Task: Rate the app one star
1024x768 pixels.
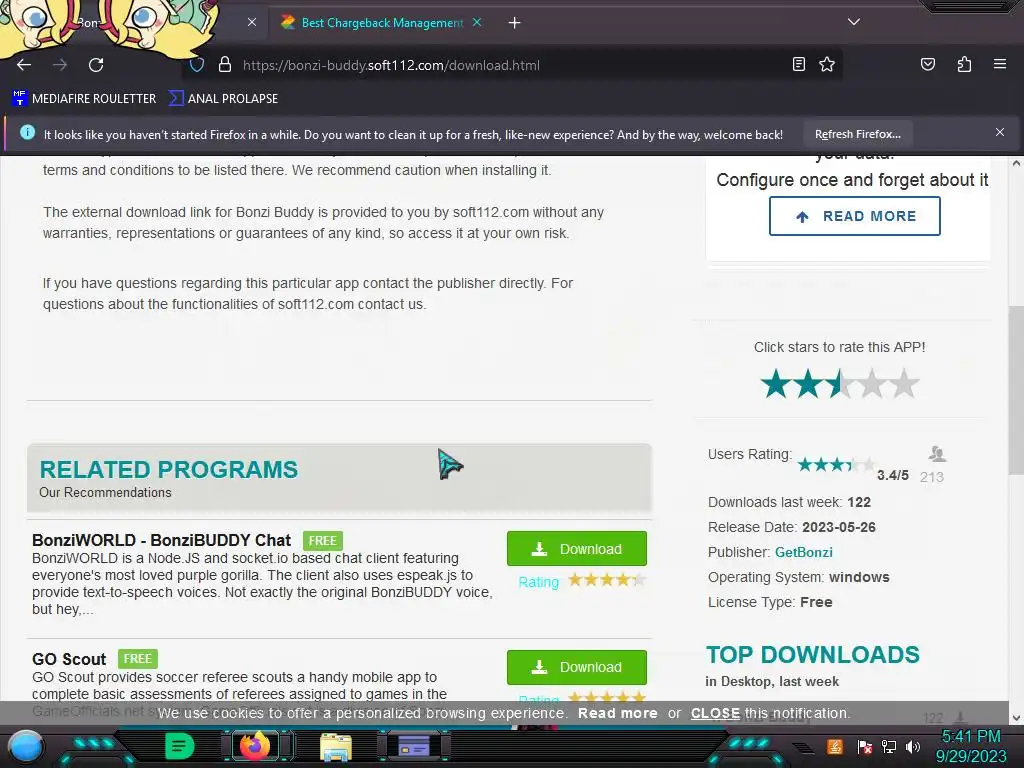Action: tap(776, 384)
